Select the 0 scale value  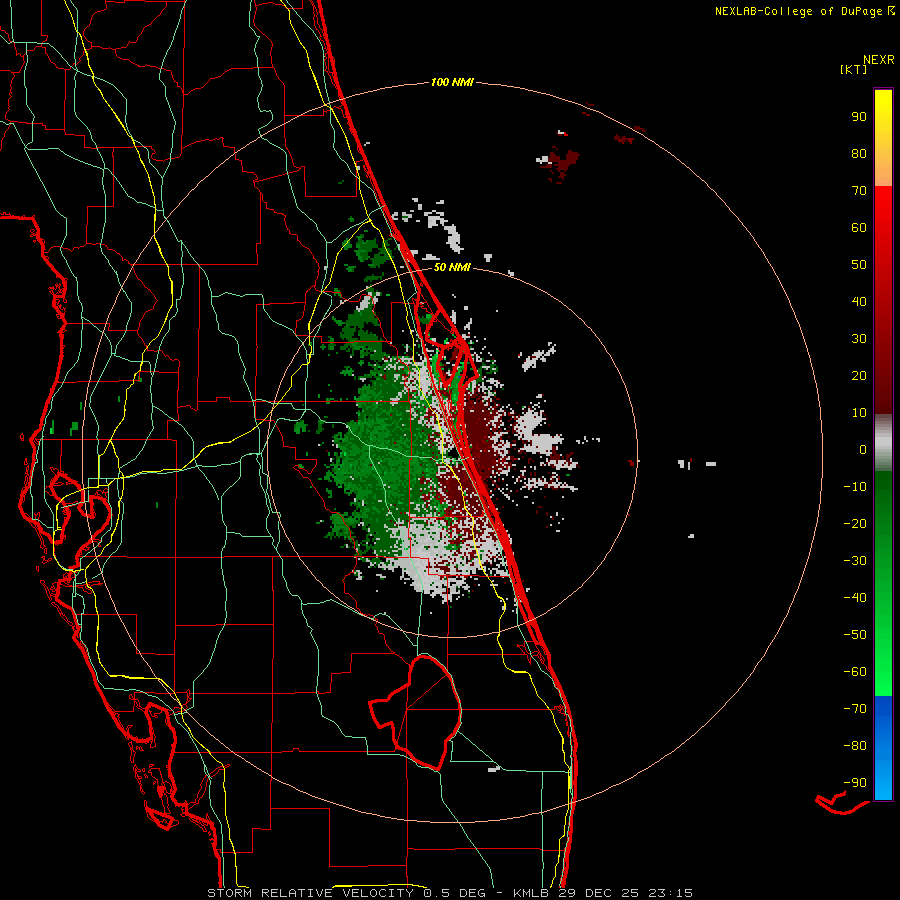click(x=863, y=450)
